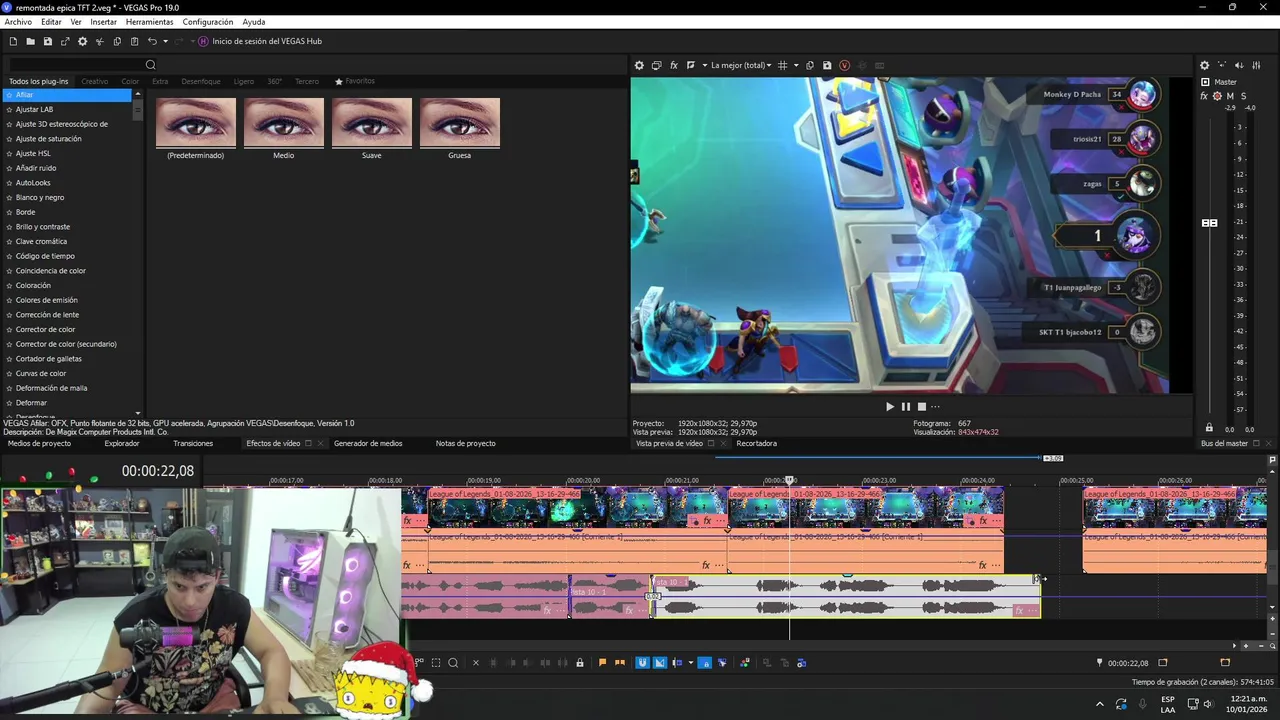This screenshot has width=1280, height=720.
Task: Toggle external monitor preview icon
Action: (656, 65)
